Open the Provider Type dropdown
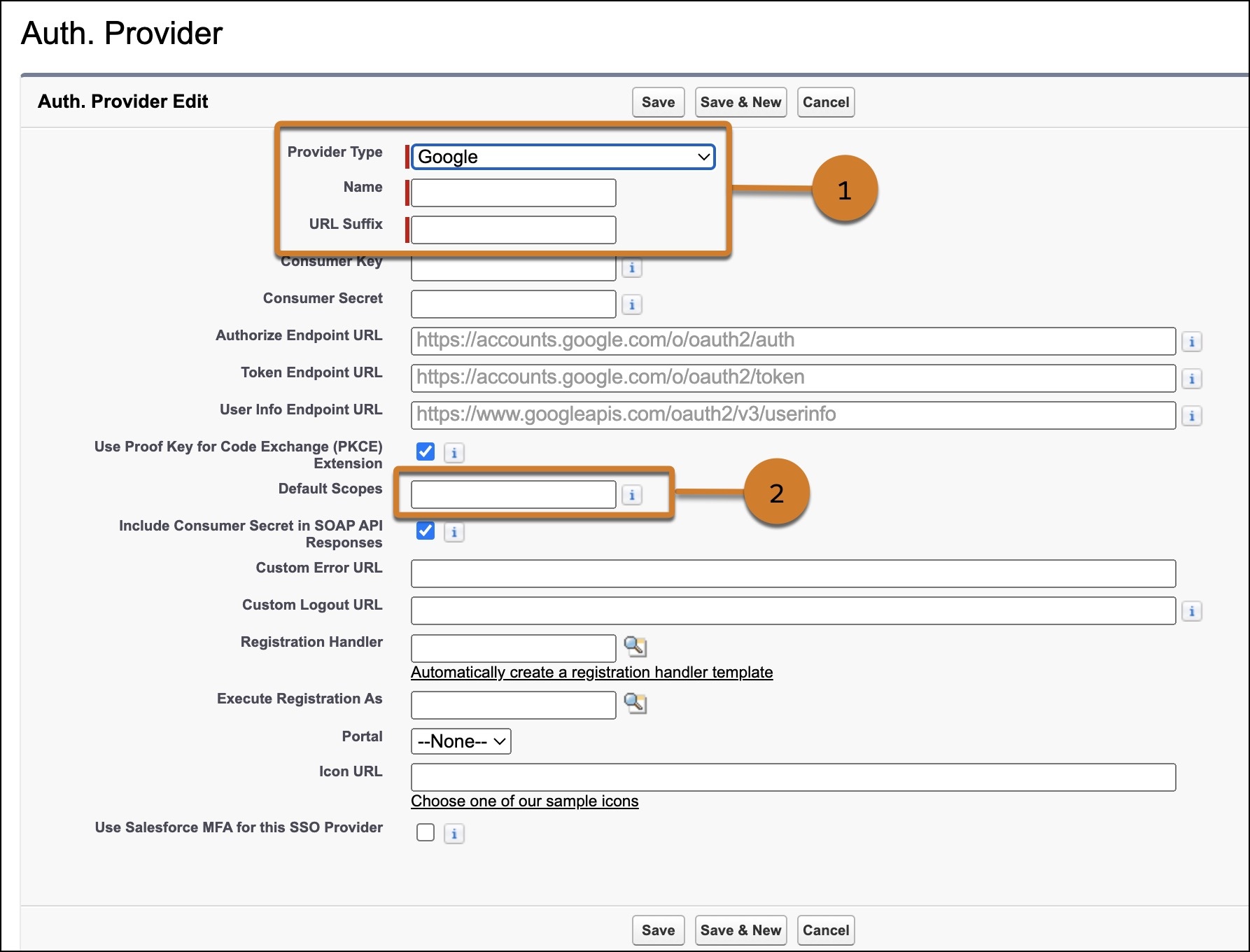 pos(563,157)
